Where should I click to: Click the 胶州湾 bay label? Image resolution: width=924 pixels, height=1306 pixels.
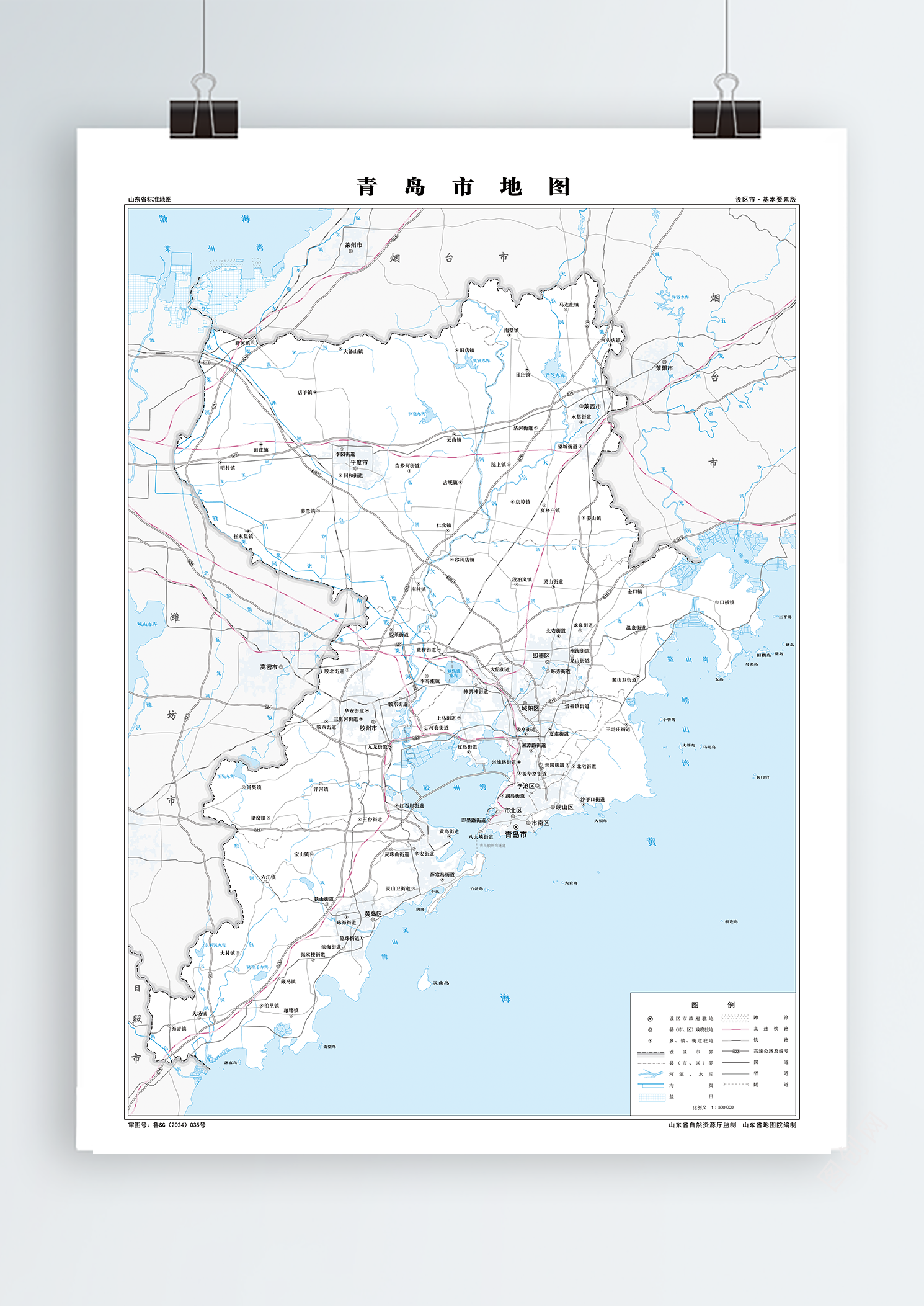[455, 788]
